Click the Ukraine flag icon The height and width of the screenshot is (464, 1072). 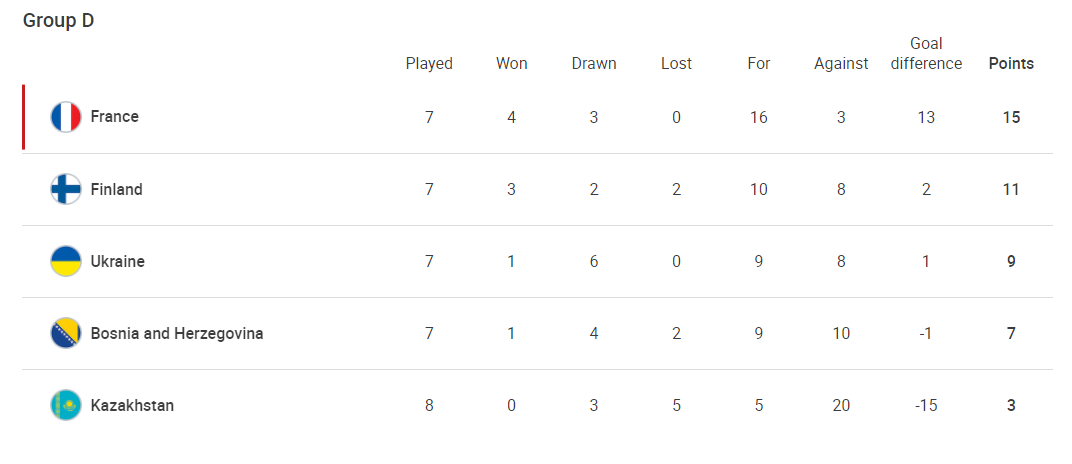pos(66,261)
